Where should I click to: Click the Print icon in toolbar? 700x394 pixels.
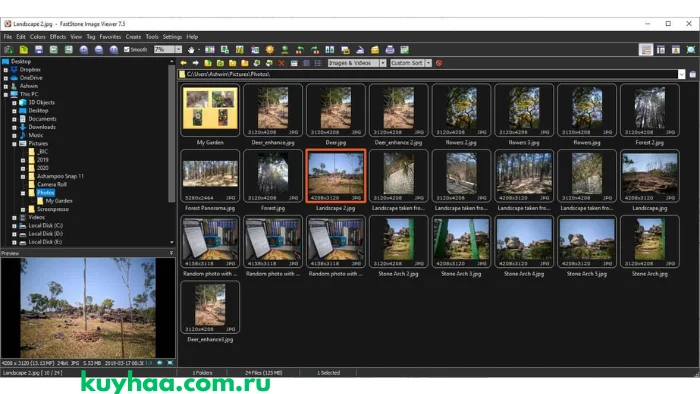pyautogui.click(x=390, y=50)
